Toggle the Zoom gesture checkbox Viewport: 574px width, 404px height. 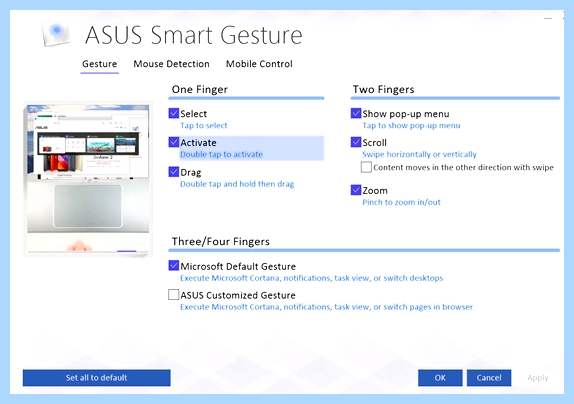click(x=356, y=190)
